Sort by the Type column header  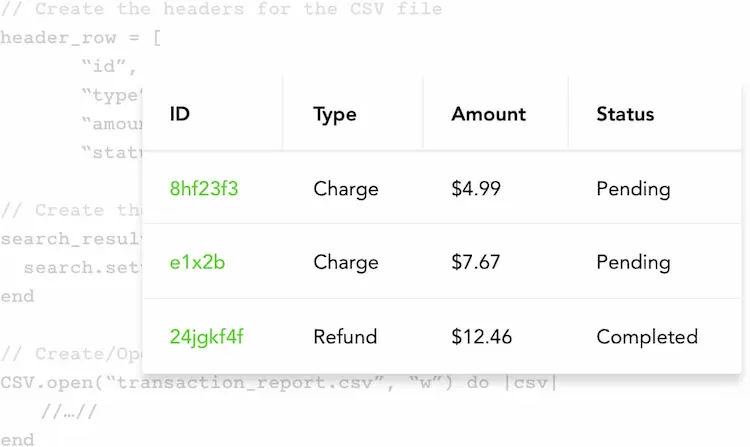(335, 115)
